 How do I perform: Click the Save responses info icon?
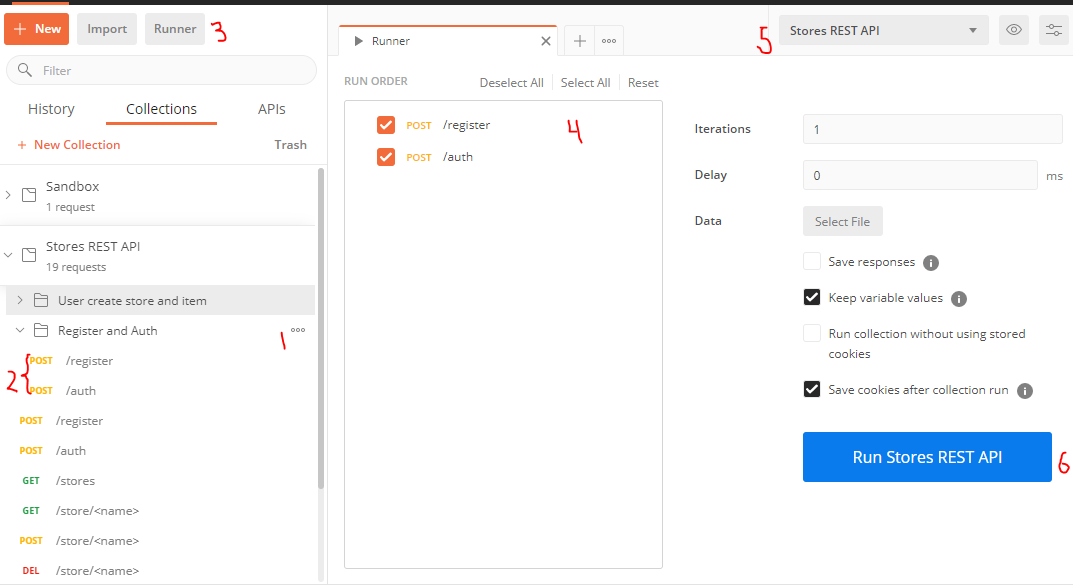(931, 263)
